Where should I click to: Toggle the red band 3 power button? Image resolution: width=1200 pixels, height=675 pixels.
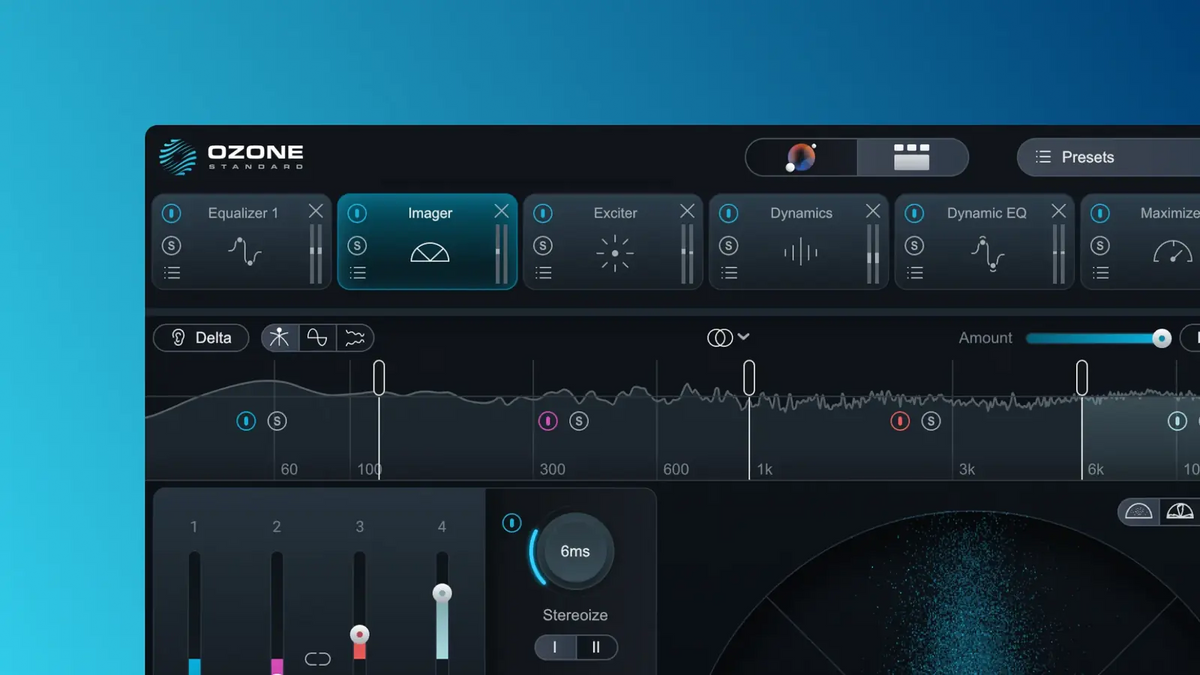pyautogui.click(x=900, y=421)
